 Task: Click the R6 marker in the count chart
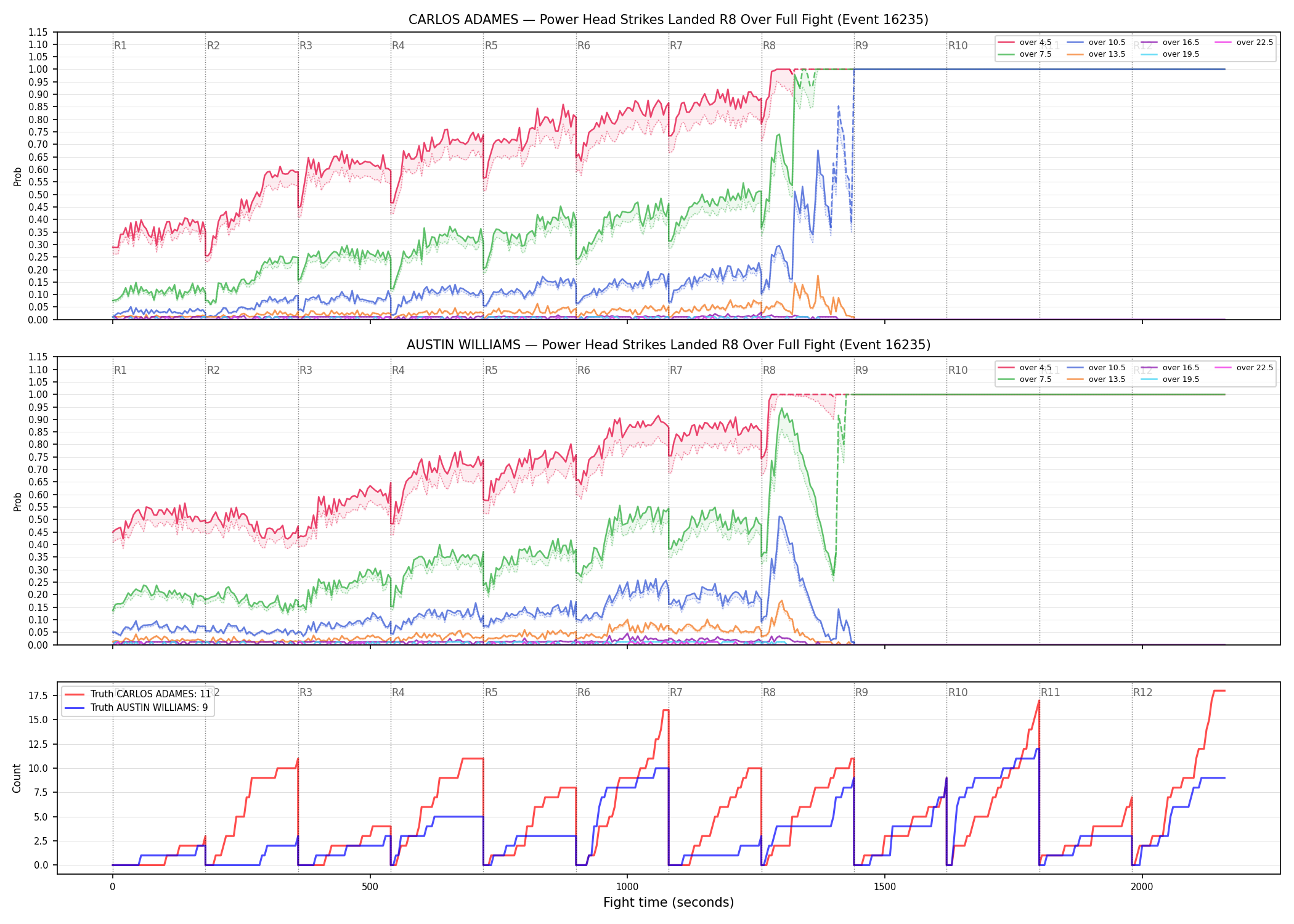point(584,692)
